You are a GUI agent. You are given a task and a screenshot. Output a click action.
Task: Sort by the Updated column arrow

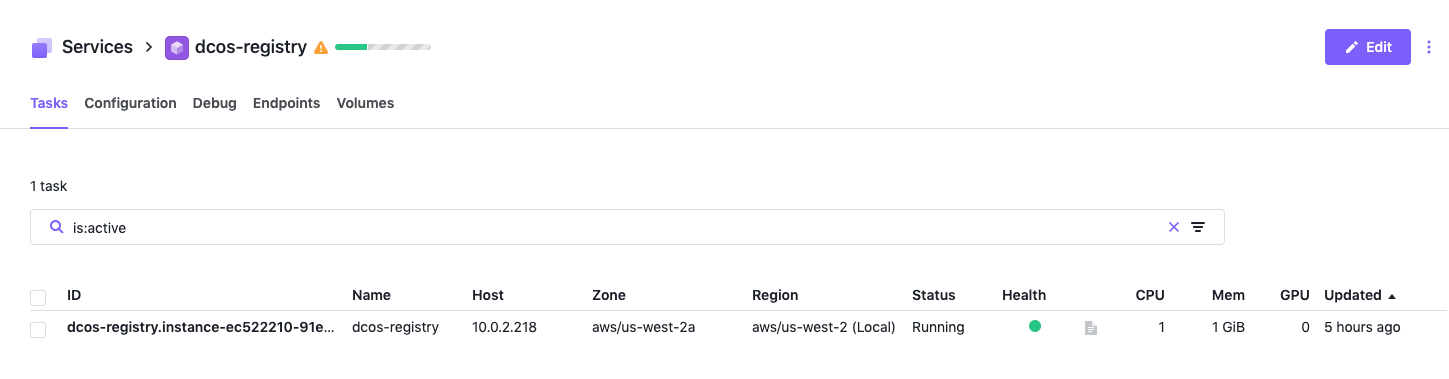click(x=1392, y=296)
